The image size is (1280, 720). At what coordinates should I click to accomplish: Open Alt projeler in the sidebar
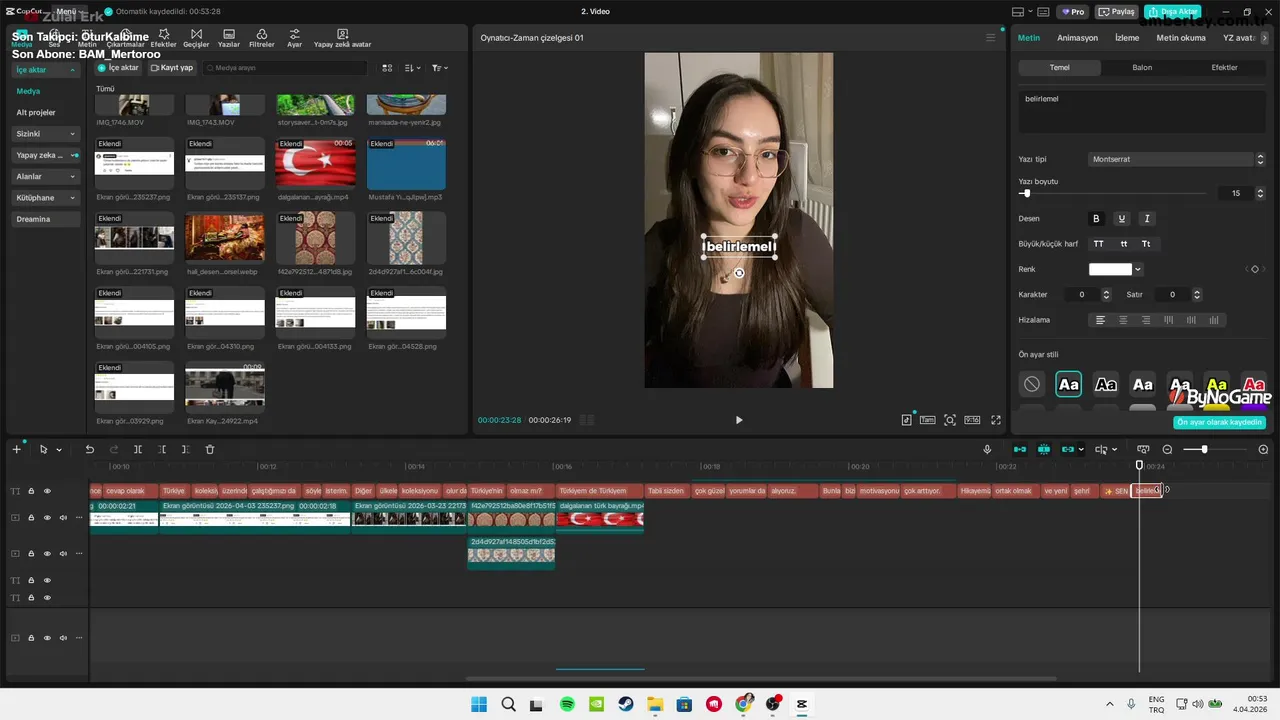pyautogui.click(x=36, y=113)
